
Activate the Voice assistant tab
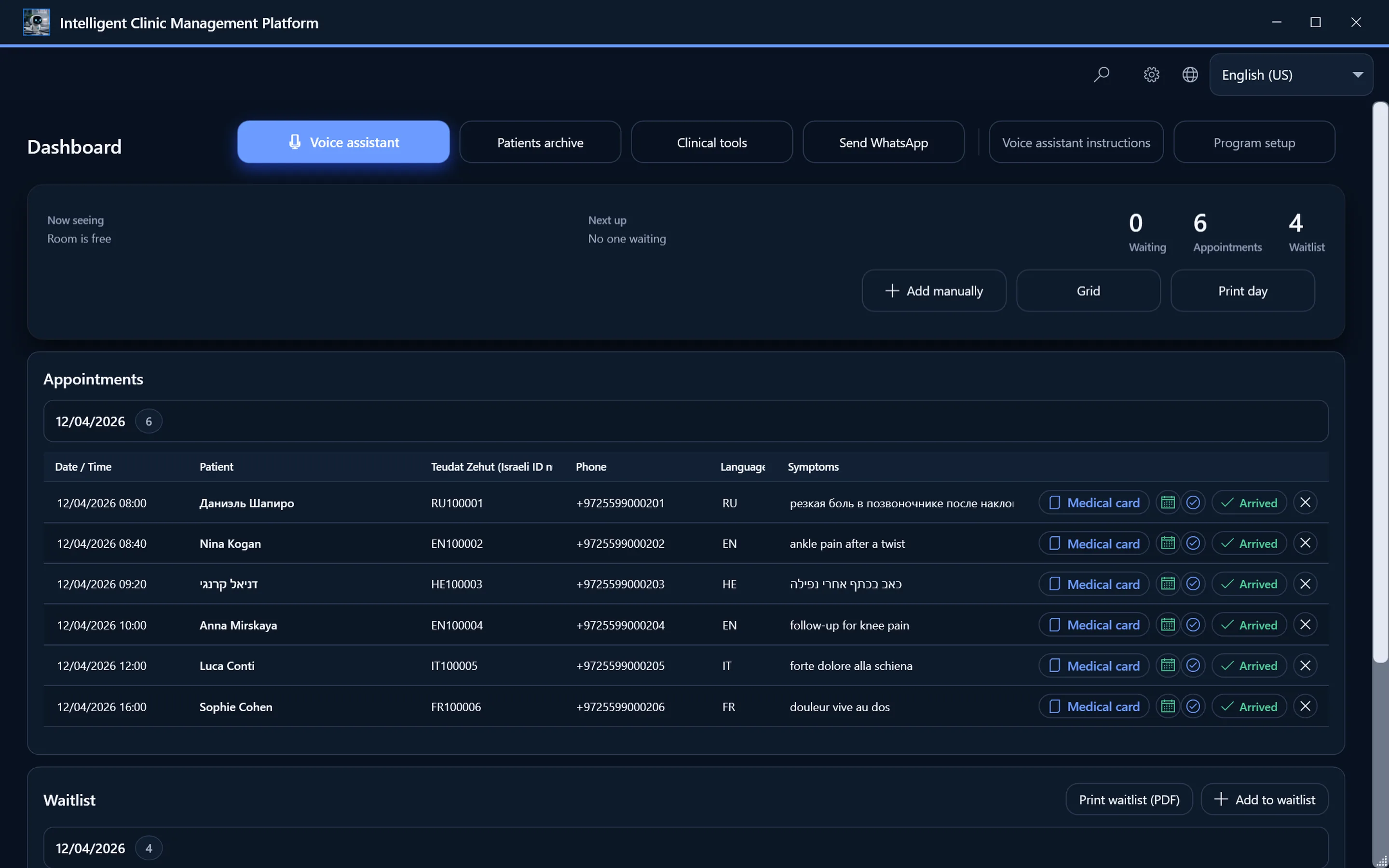click(x=343, y=142)
